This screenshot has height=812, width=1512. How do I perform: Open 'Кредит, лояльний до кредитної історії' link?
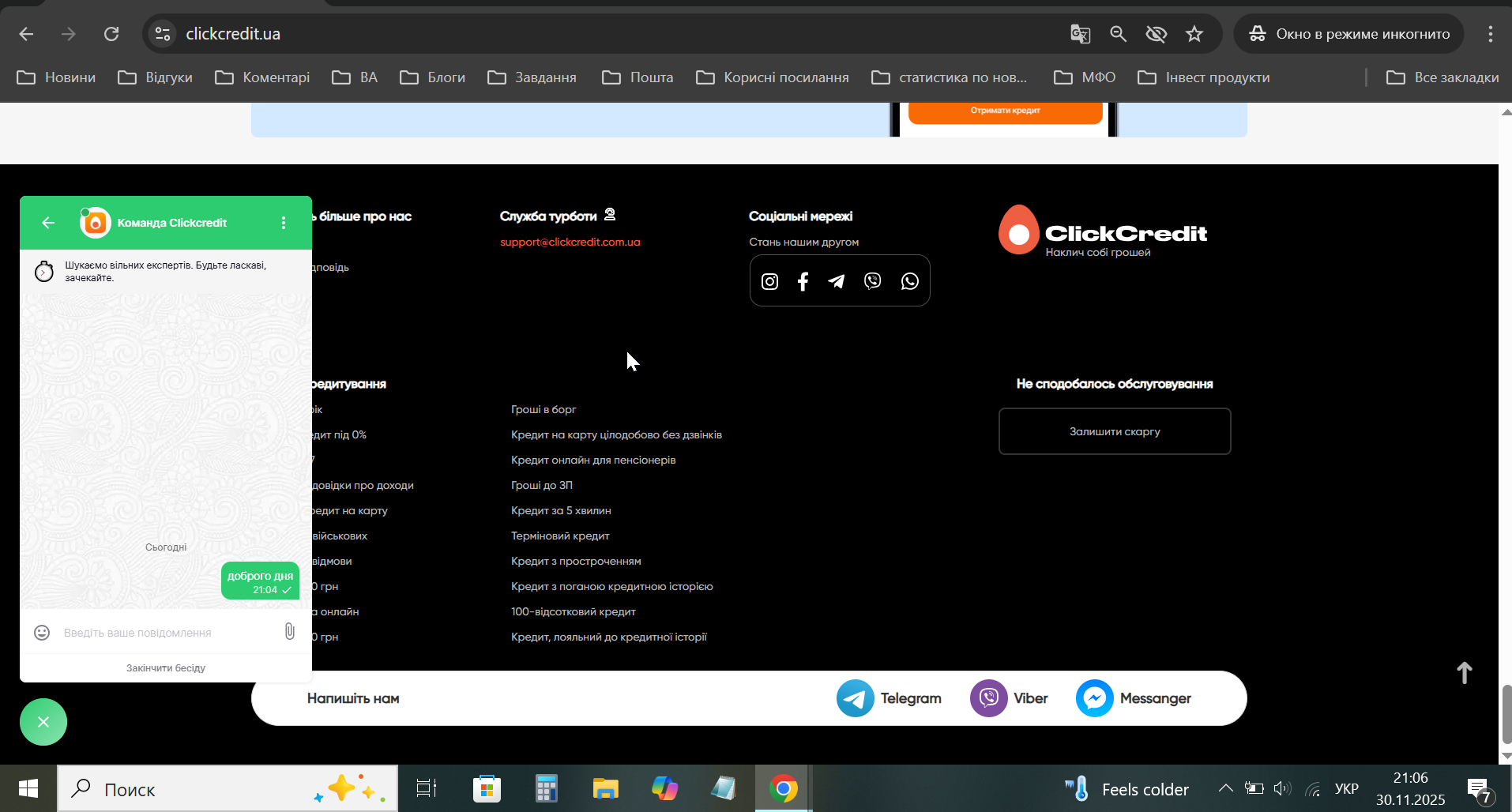click(609, 637)
